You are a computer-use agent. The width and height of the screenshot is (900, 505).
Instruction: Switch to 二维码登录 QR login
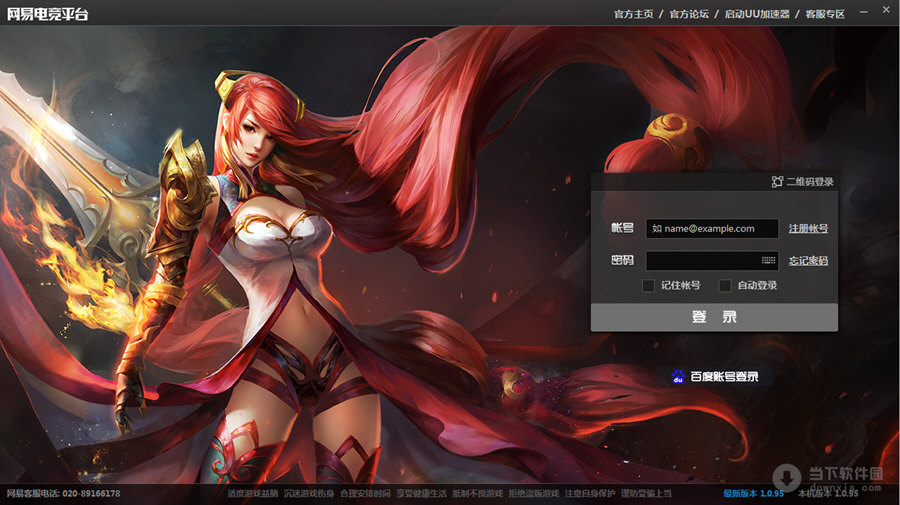(802, 182)
